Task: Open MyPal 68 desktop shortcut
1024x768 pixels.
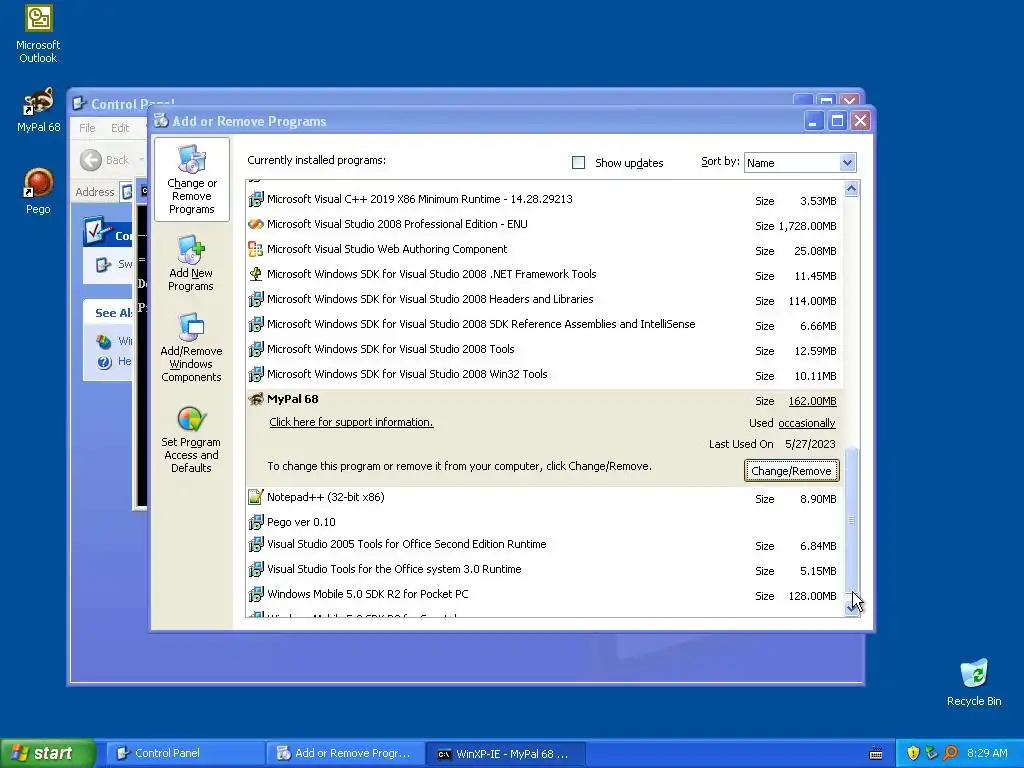Action: click(38, 110)
